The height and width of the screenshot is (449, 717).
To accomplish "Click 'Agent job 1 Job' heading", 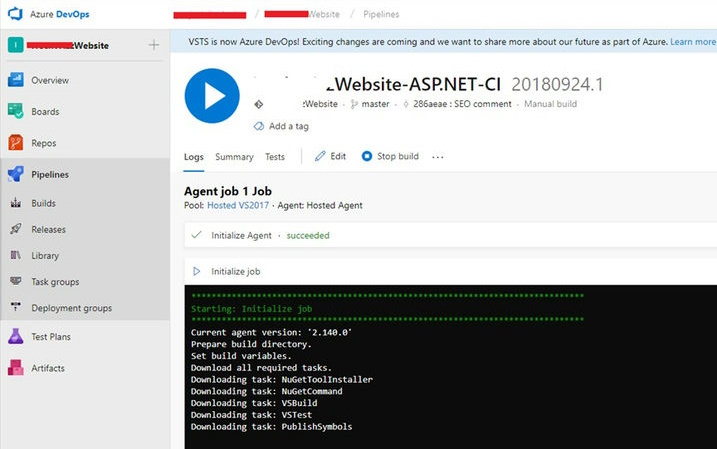I will [228, 191].
